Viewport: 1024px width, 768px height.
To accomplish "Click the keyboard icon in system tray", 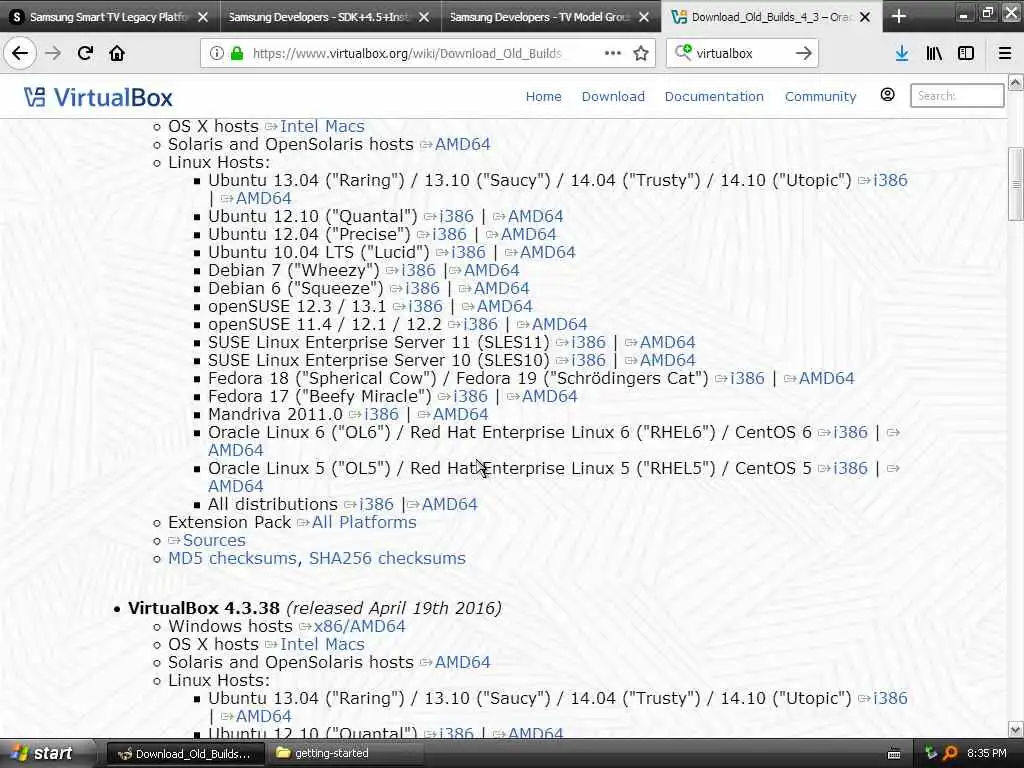I will pyautogui.click(x=894, y=754).
